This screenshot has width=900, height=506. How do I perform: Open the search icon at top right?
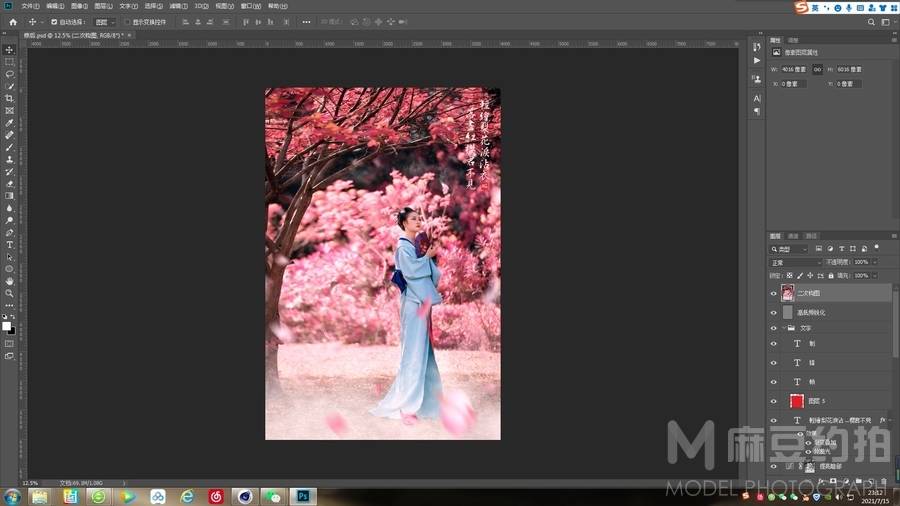point(871,22)
